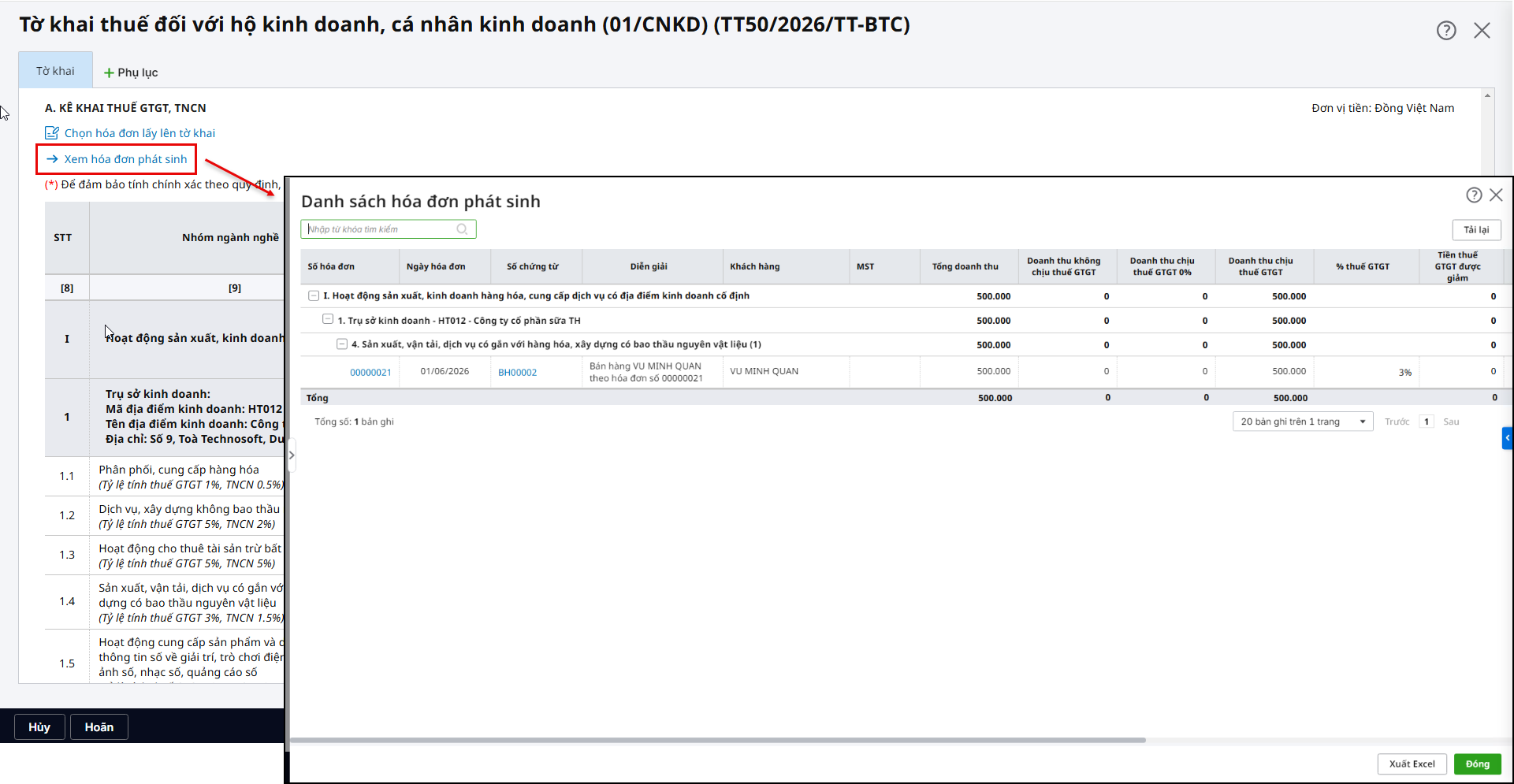Switch to the Tờ khai tab

pos(55,71)
